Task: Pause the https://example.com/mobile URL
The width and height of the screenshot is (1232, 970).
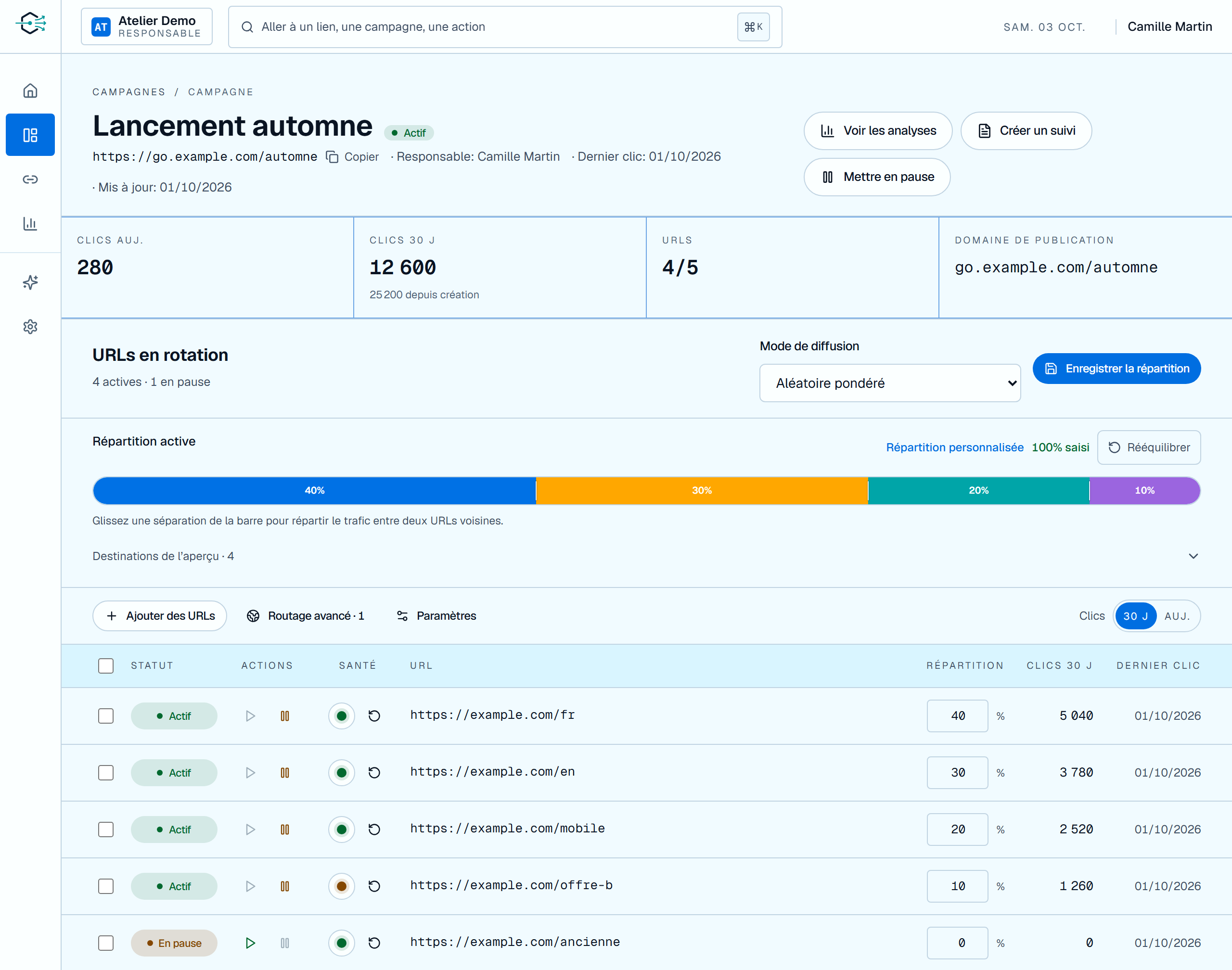Action: click(285, 830)
